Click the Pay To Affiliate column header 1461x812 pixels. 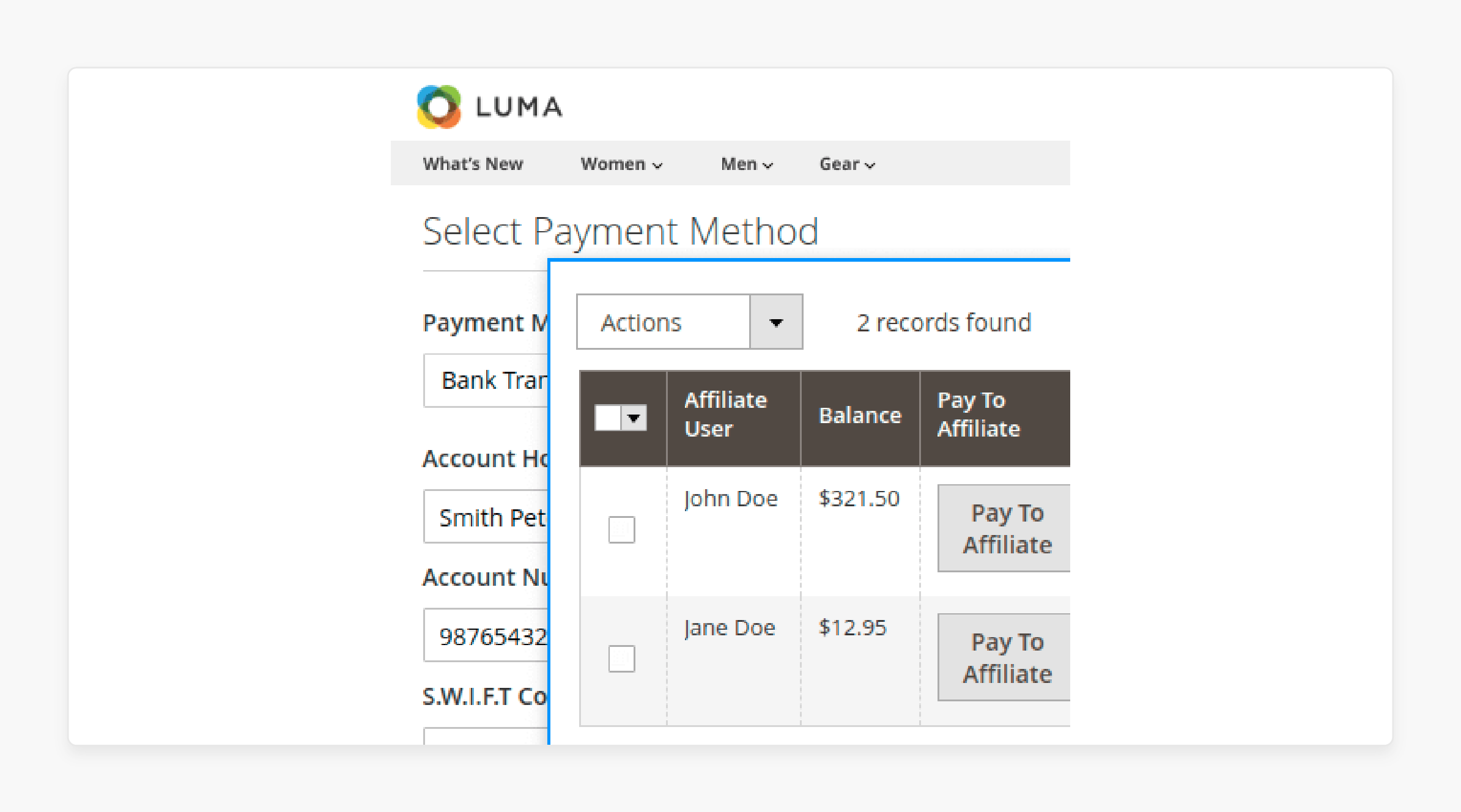pos(996,419)
